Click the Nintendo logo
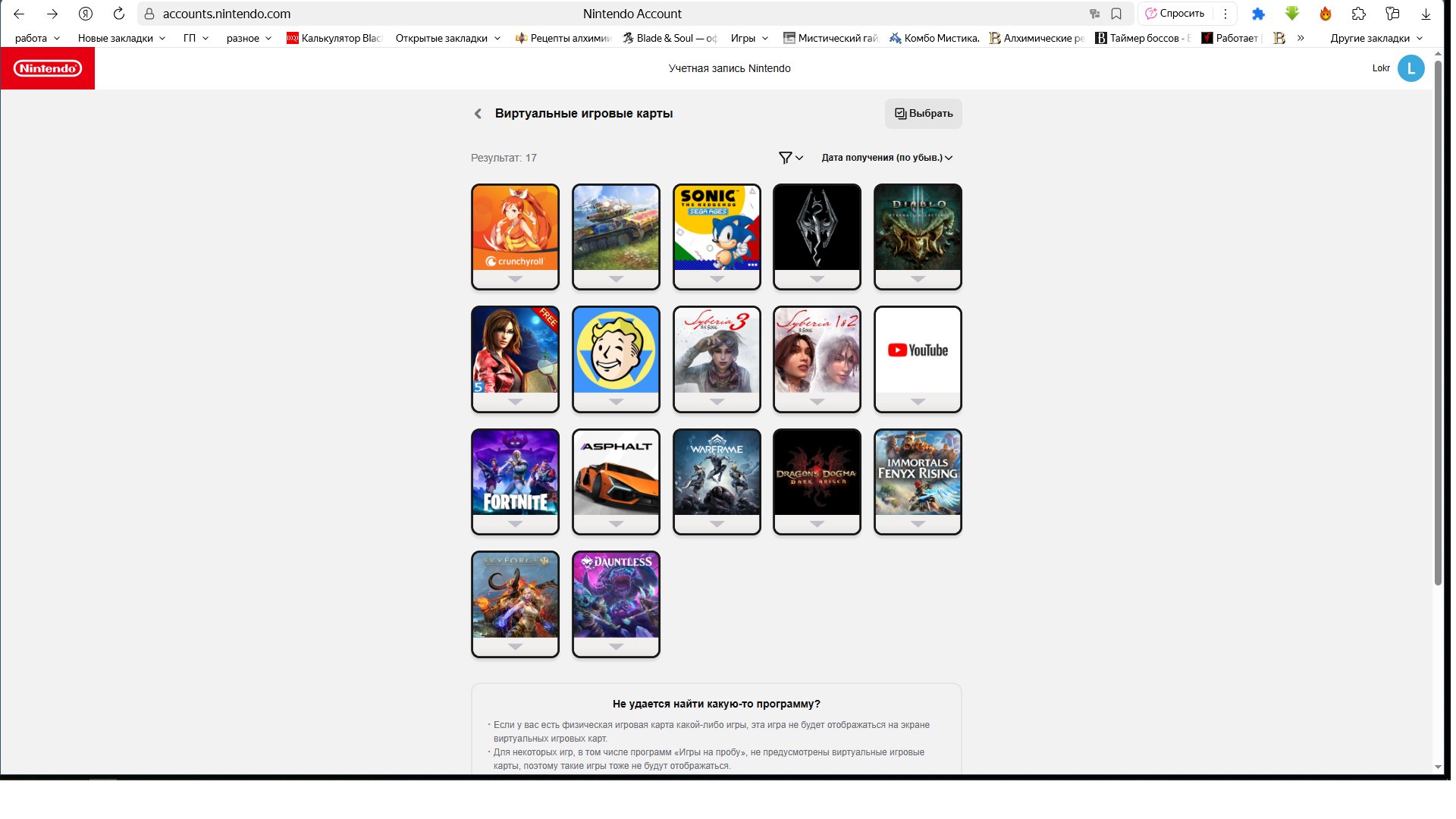Viewport: 1456px width, 819px height. point(48,68)
